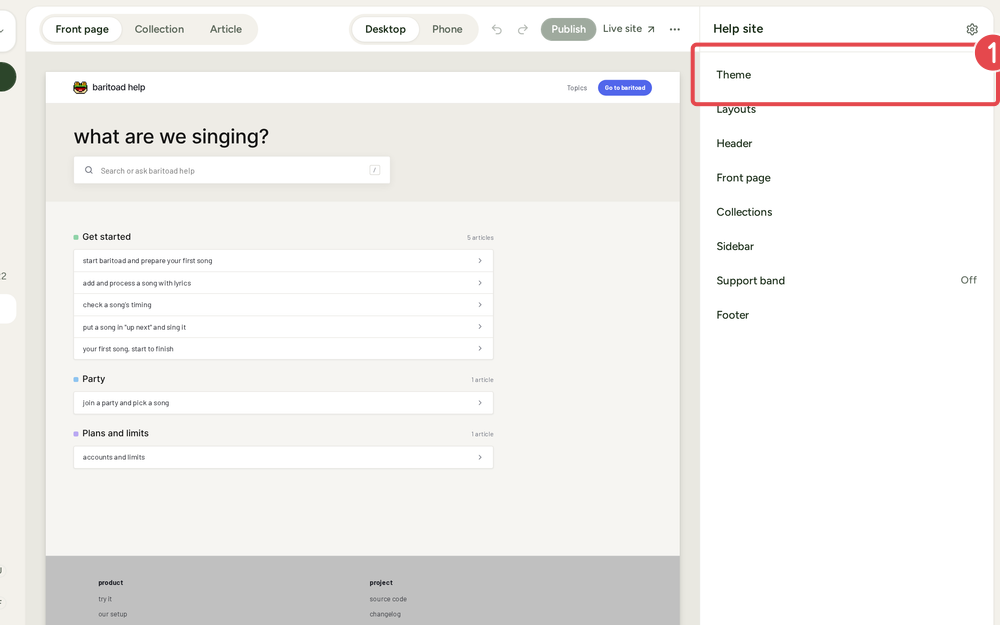Click the '5 articles' count label
This screenshot has width=1000, height=625.
(x=480, y=238)
